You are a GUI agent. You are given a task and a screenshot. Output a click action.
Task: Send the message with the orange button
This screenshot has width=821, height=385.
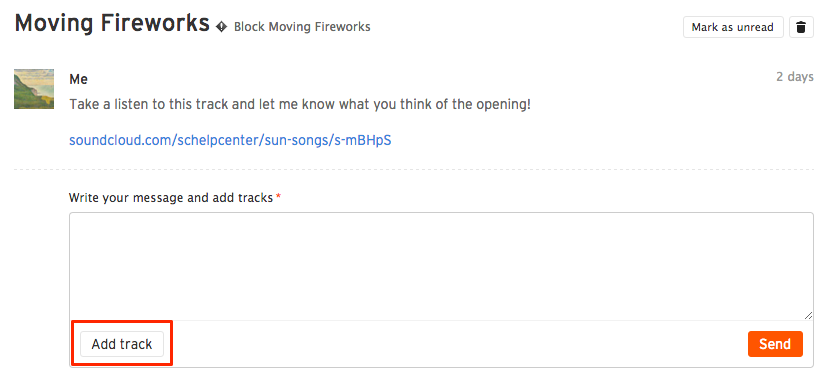coord(775,344)
